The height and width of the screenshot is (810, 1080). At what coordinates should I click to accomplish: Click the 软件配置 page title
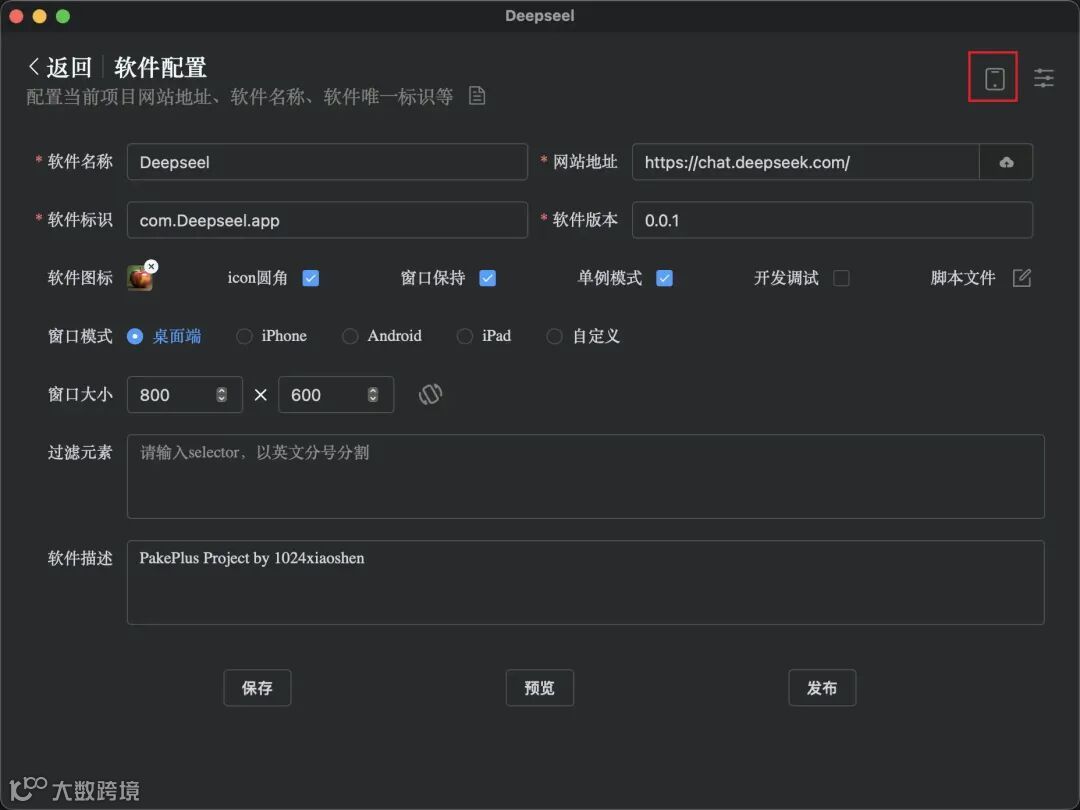[x=160, y=68]
